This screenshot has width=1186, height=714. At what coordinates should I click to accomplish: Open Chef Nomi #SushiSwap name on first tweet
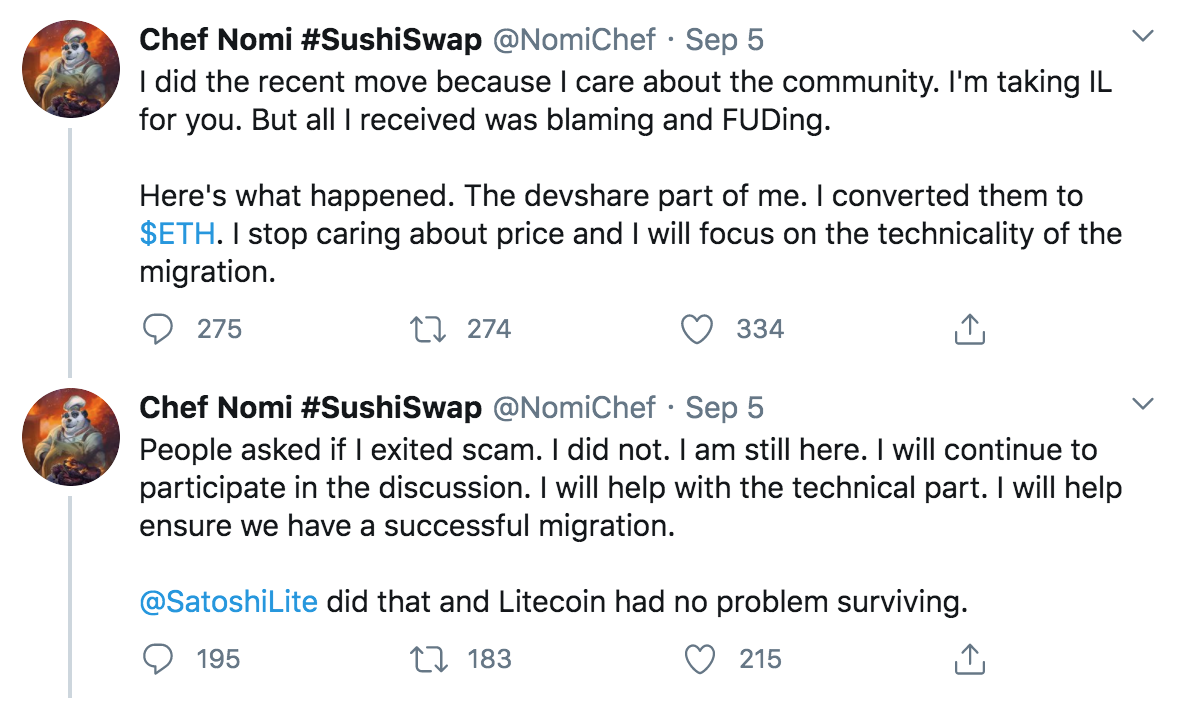pos(311,39)
